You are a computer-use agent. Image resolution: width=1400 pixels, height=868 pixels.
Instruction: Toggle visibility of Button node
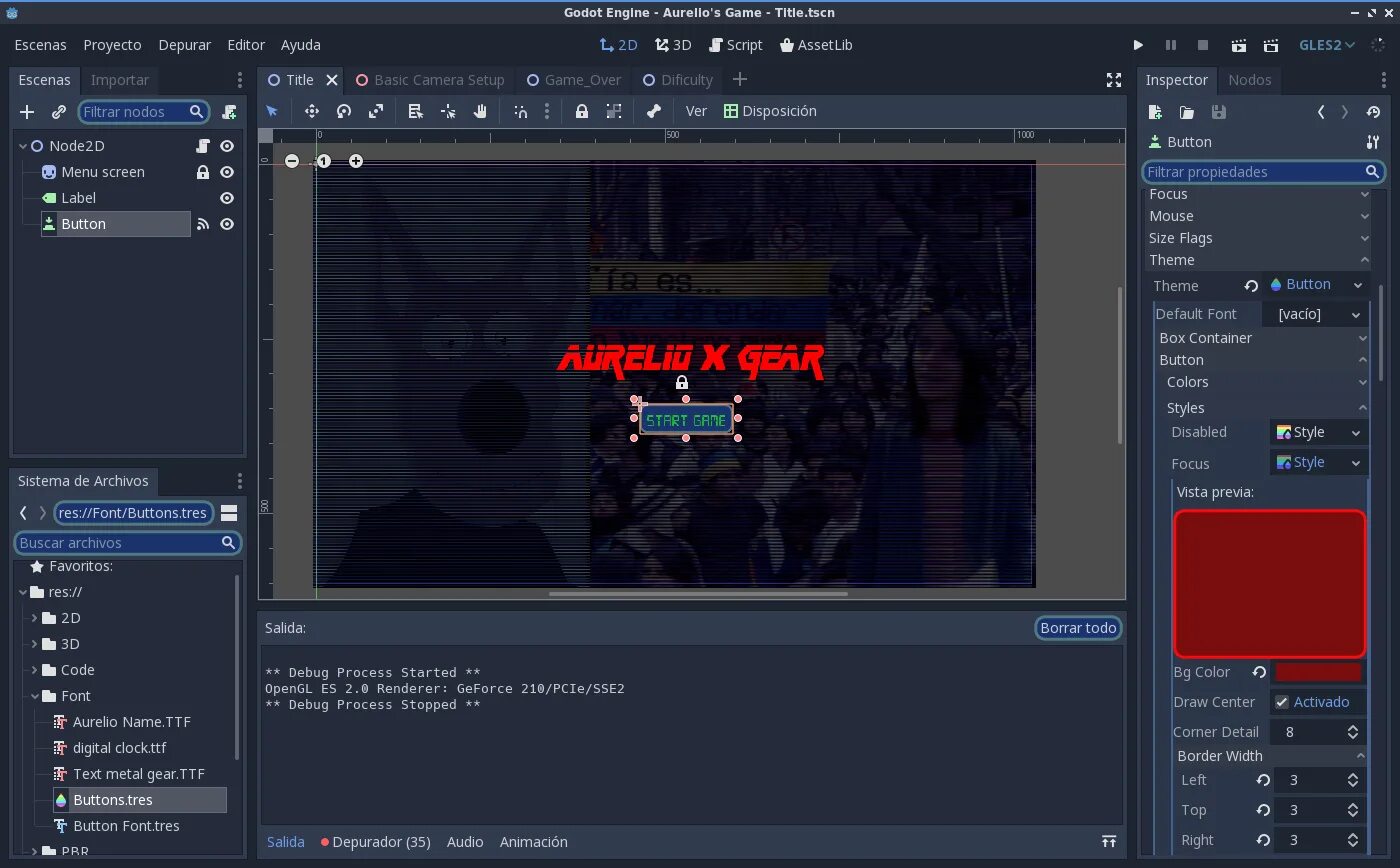(x=227, y=224)
